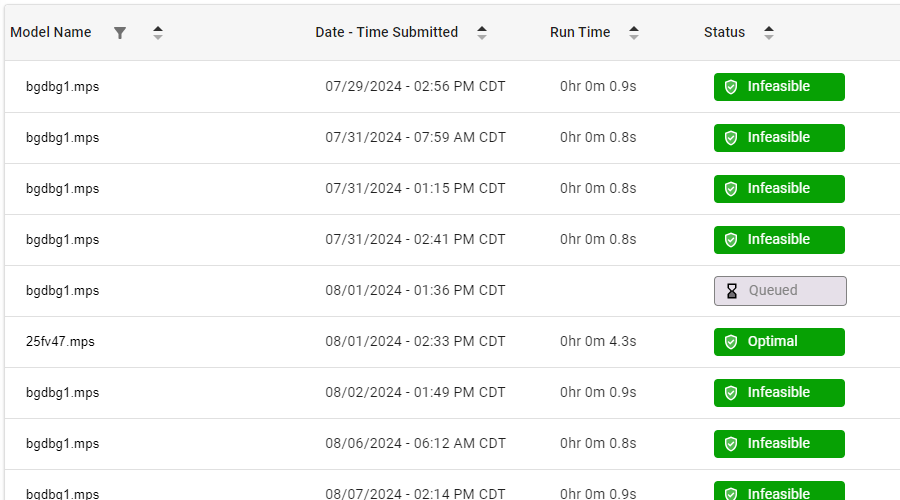Select the Optimal status badge for 25fv47.mps
This screenshot has height=500, width=900.
(x=779, y=342)
